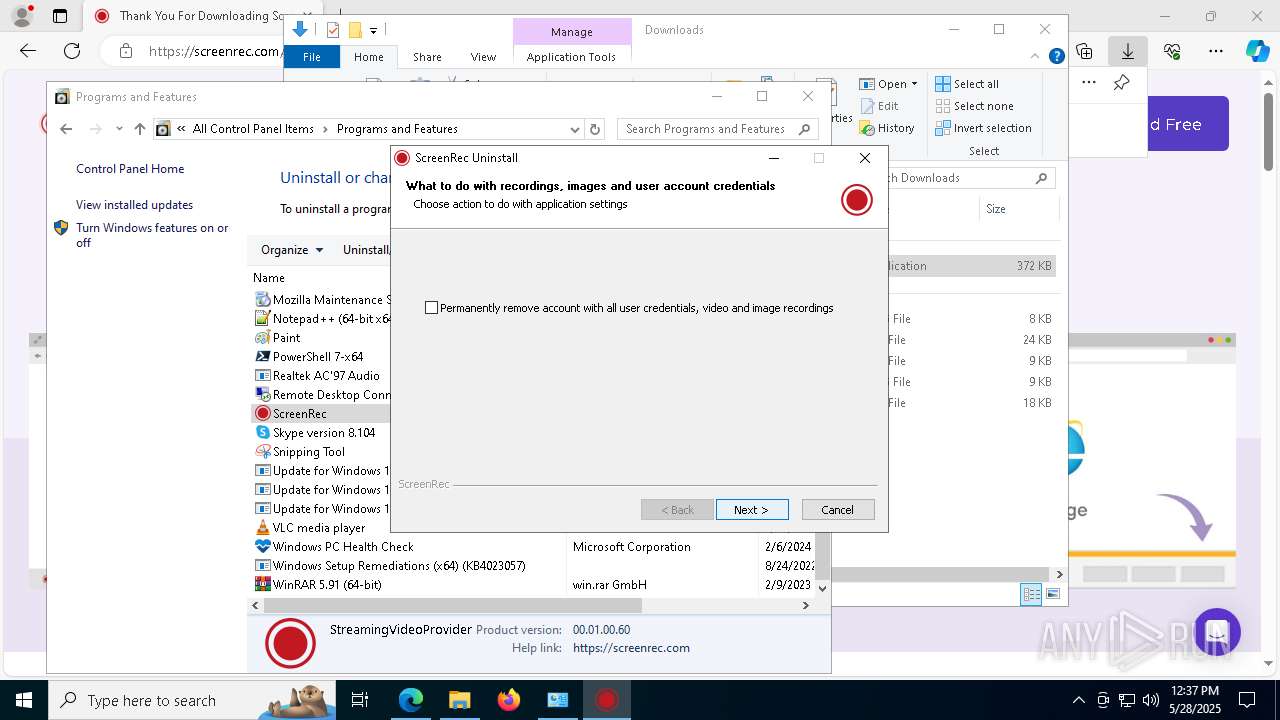Click the Manage contextual tab

coord(571,32)
